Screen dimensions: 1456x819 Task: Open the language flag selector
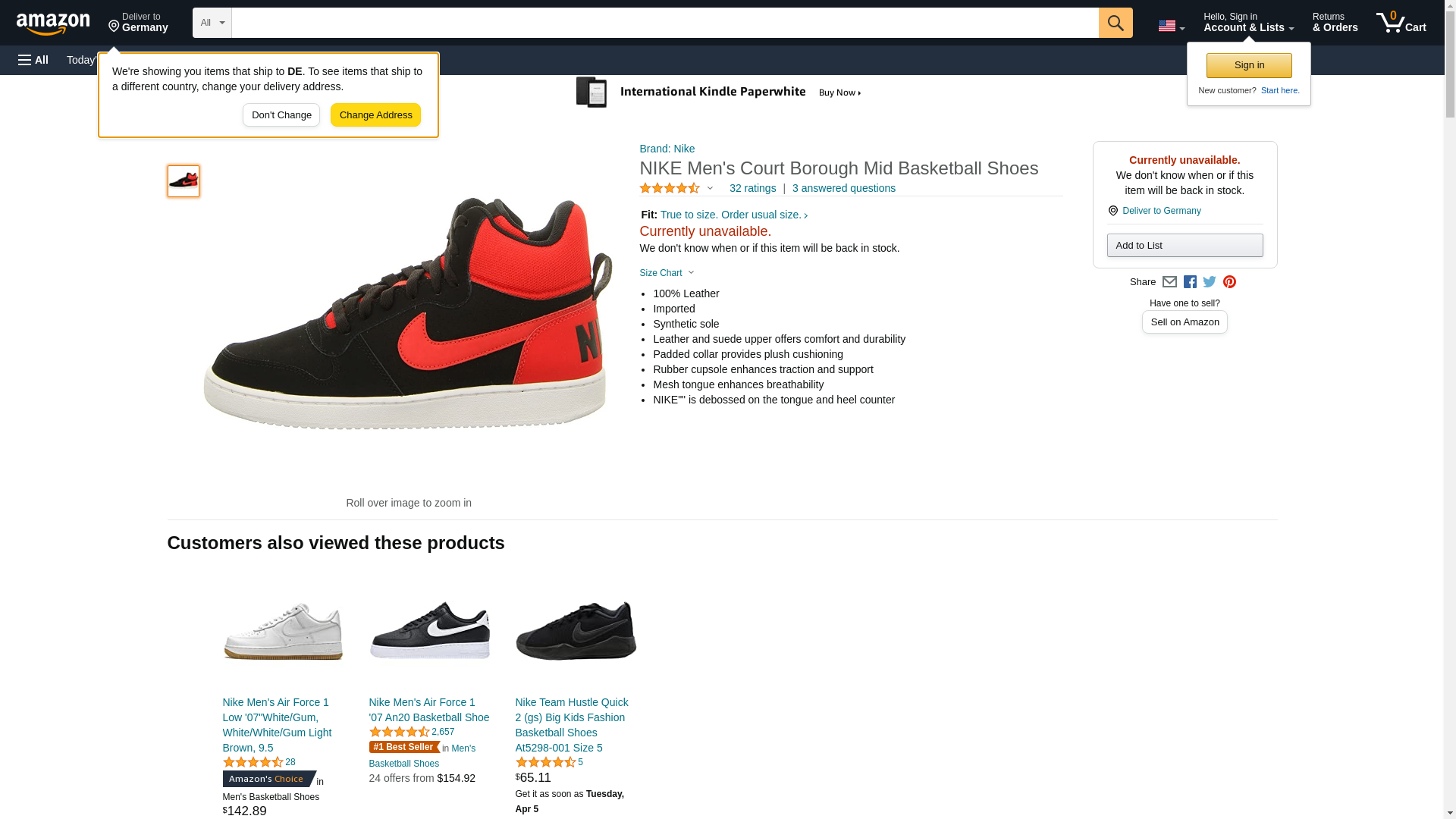click(1171, 26)
